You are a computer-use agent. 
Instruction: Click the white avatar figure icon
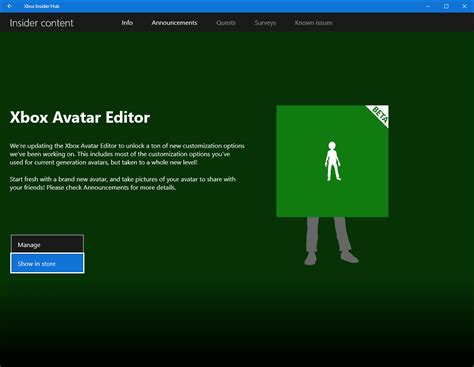pyautogui.click(x=333, y=161)
